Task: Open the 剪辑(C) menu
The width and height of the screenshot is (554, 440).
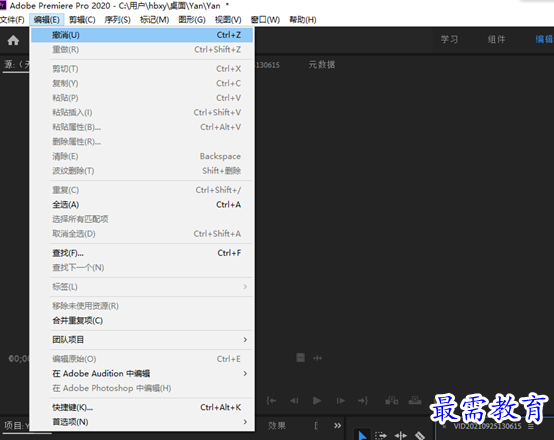Action: [x=82, y=20]
